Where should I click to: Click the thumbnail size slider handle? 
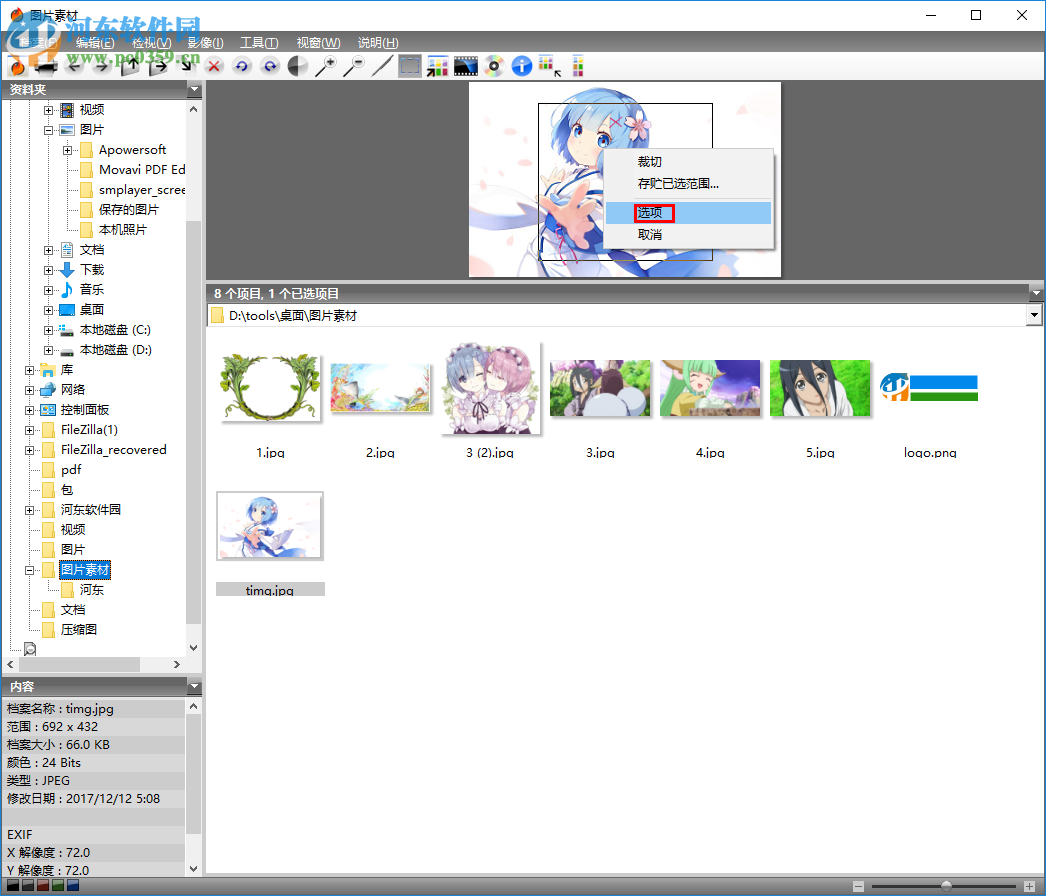946,886
